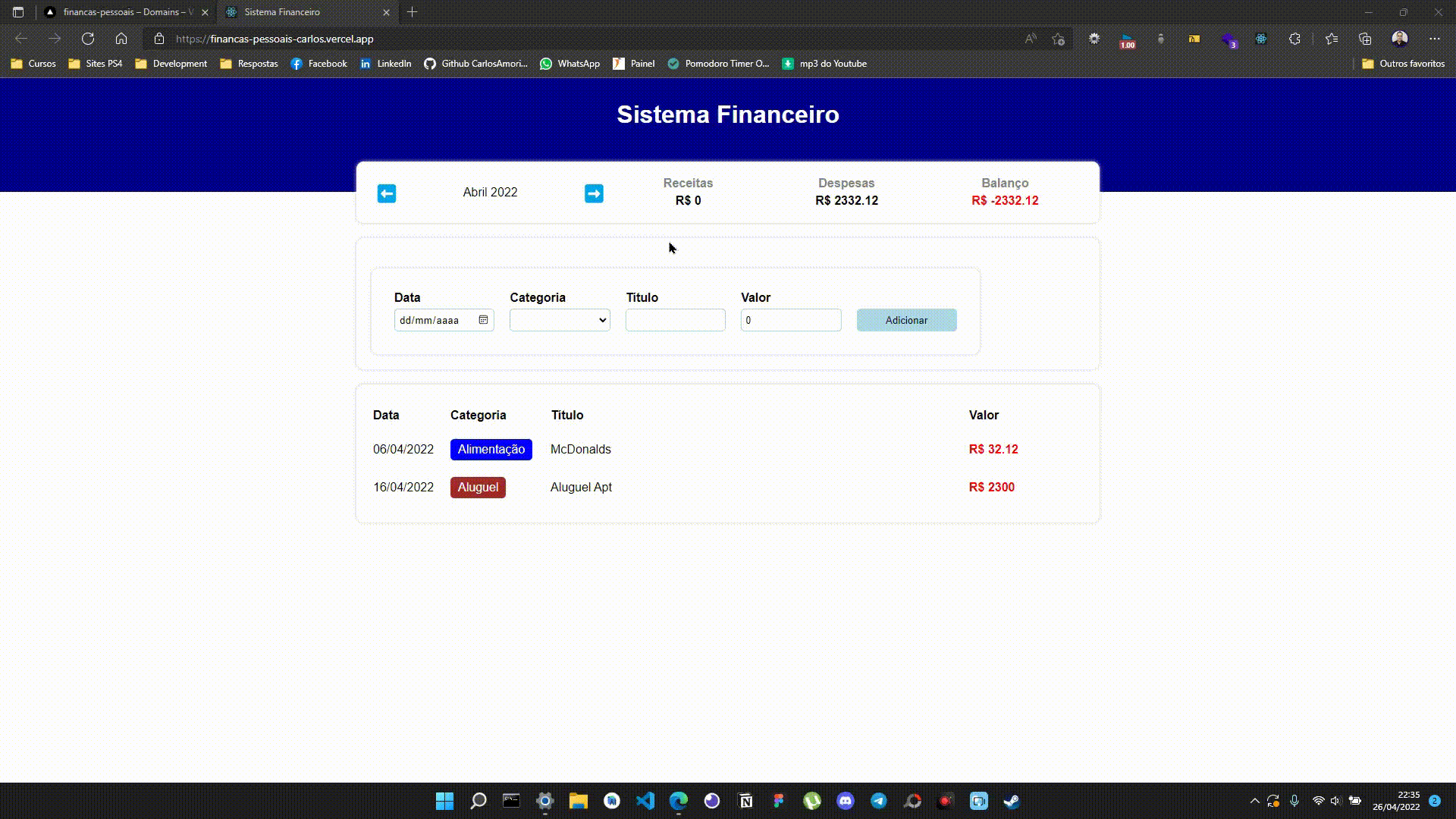
Task: Expand the Categoria dropdown
Action: tap(560, 320)
